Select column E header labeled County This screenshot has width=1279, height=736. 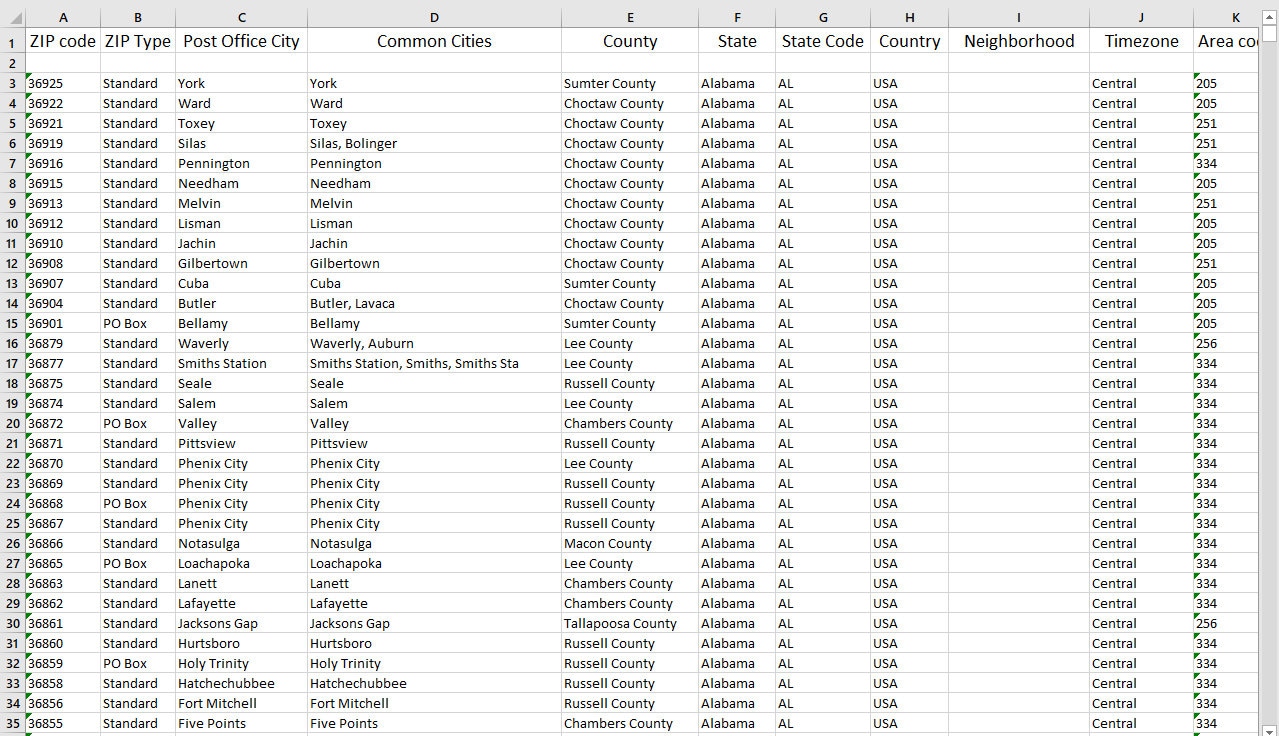[x=630, y=17]
